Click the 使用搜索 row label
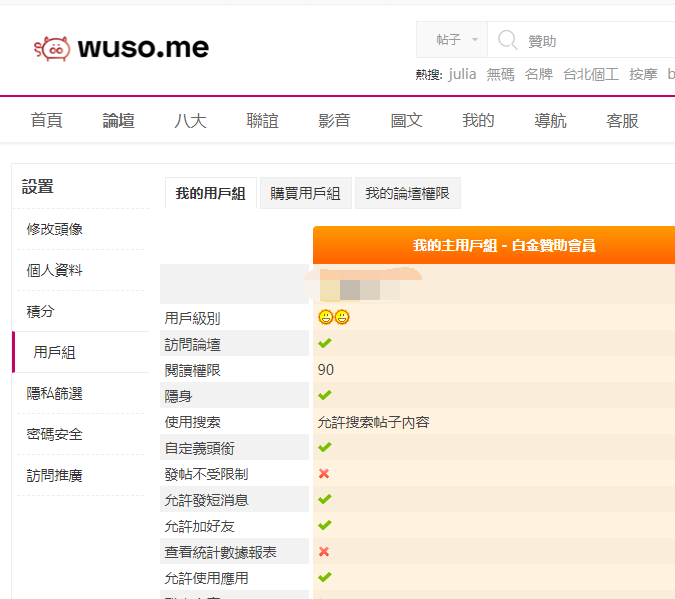The height and width of the screenshot is (599, 675). coord(192,422)
